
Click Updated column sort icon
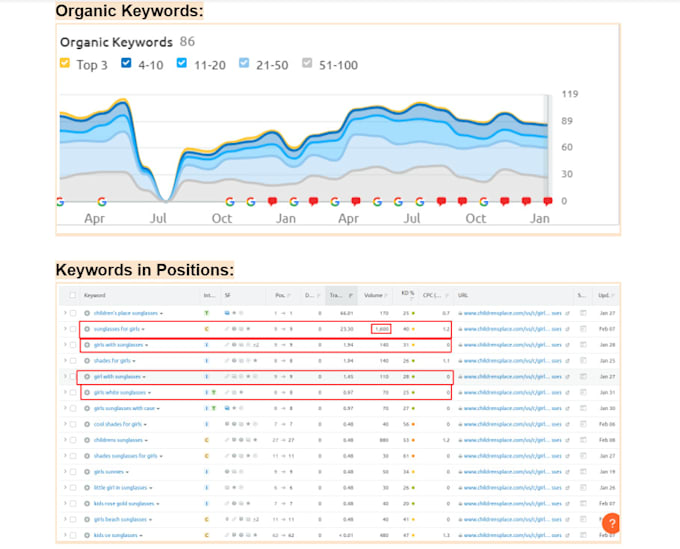click(x=613, y=296)
